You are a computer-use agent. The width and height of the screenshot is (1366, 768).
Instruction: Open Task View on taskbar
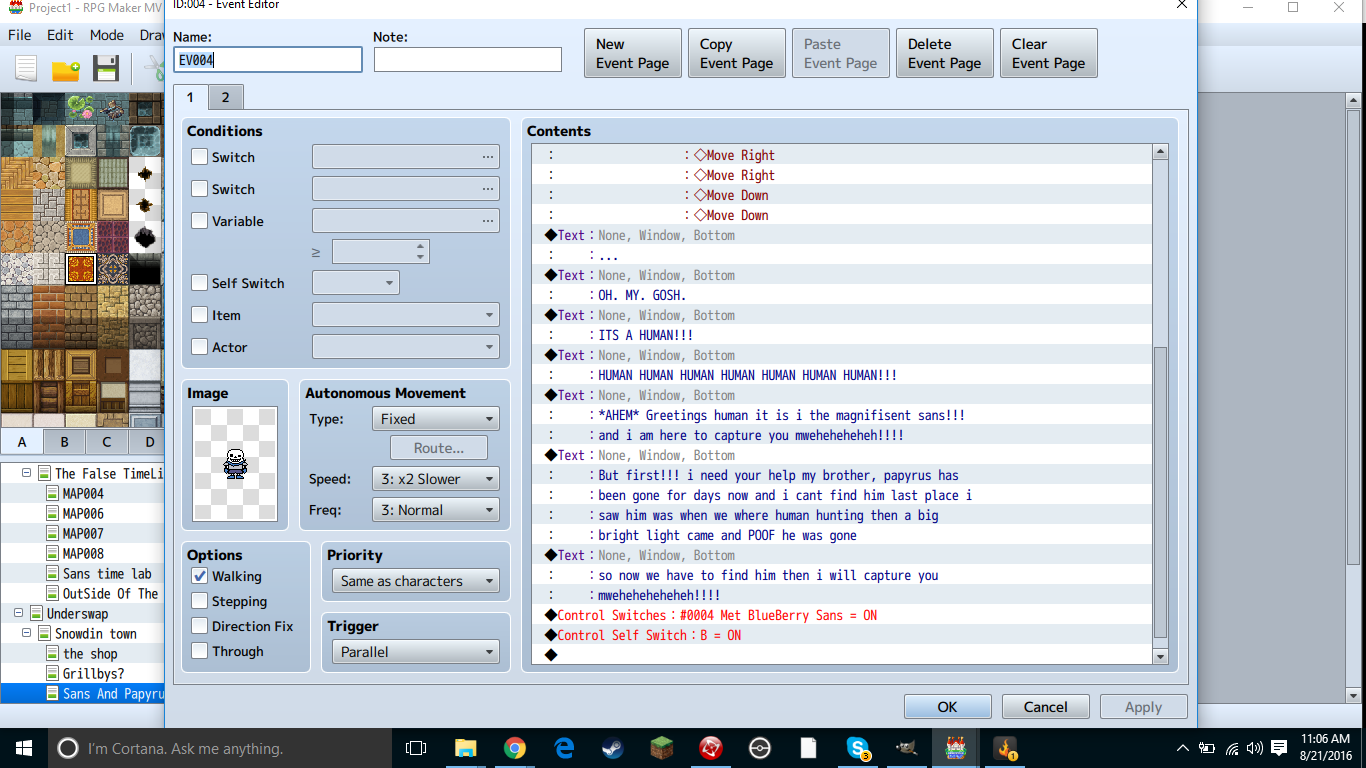pyautogui.click(x=416, y=748)
